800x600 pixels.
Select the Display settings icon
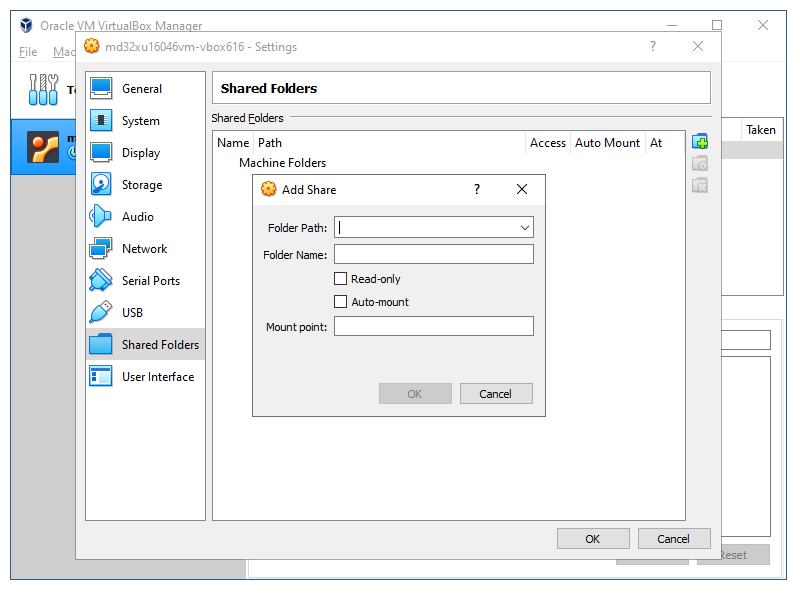coord(101,152)
